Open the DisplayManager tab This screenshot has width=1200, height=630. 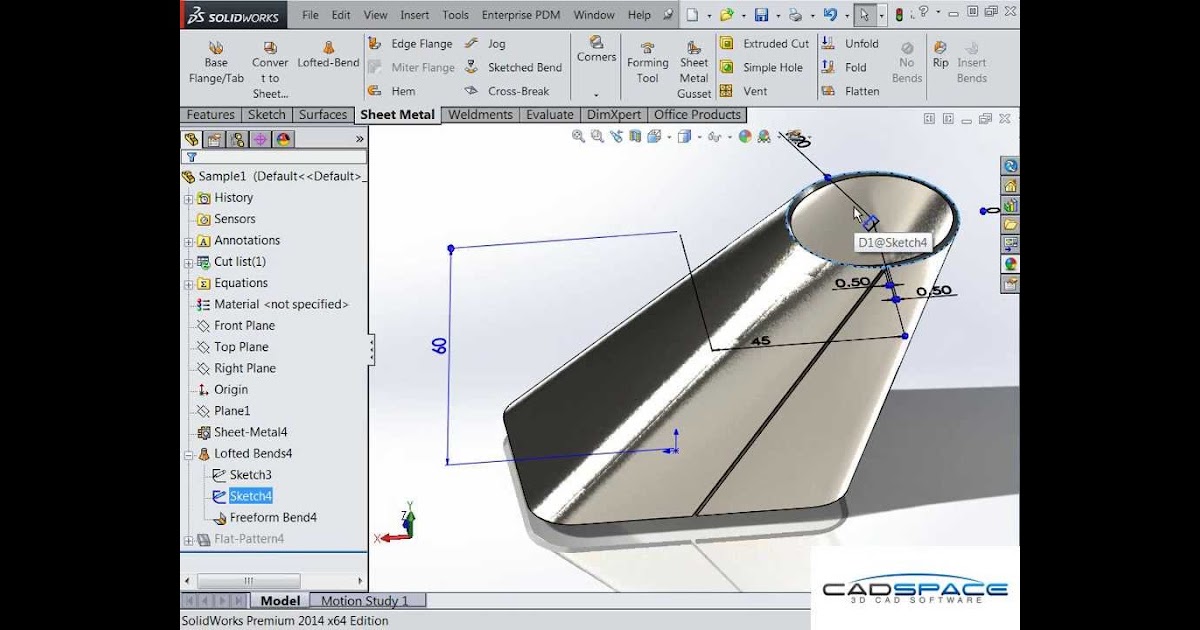pos(283,139)
